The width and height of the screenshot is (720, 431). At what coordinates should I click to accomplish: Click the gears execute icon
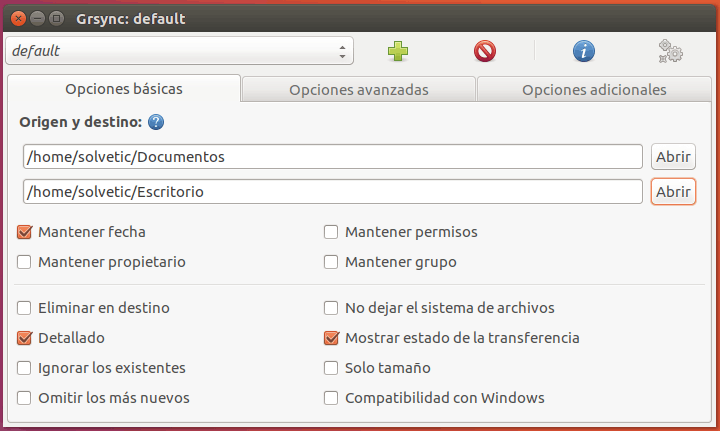[670, 50]
